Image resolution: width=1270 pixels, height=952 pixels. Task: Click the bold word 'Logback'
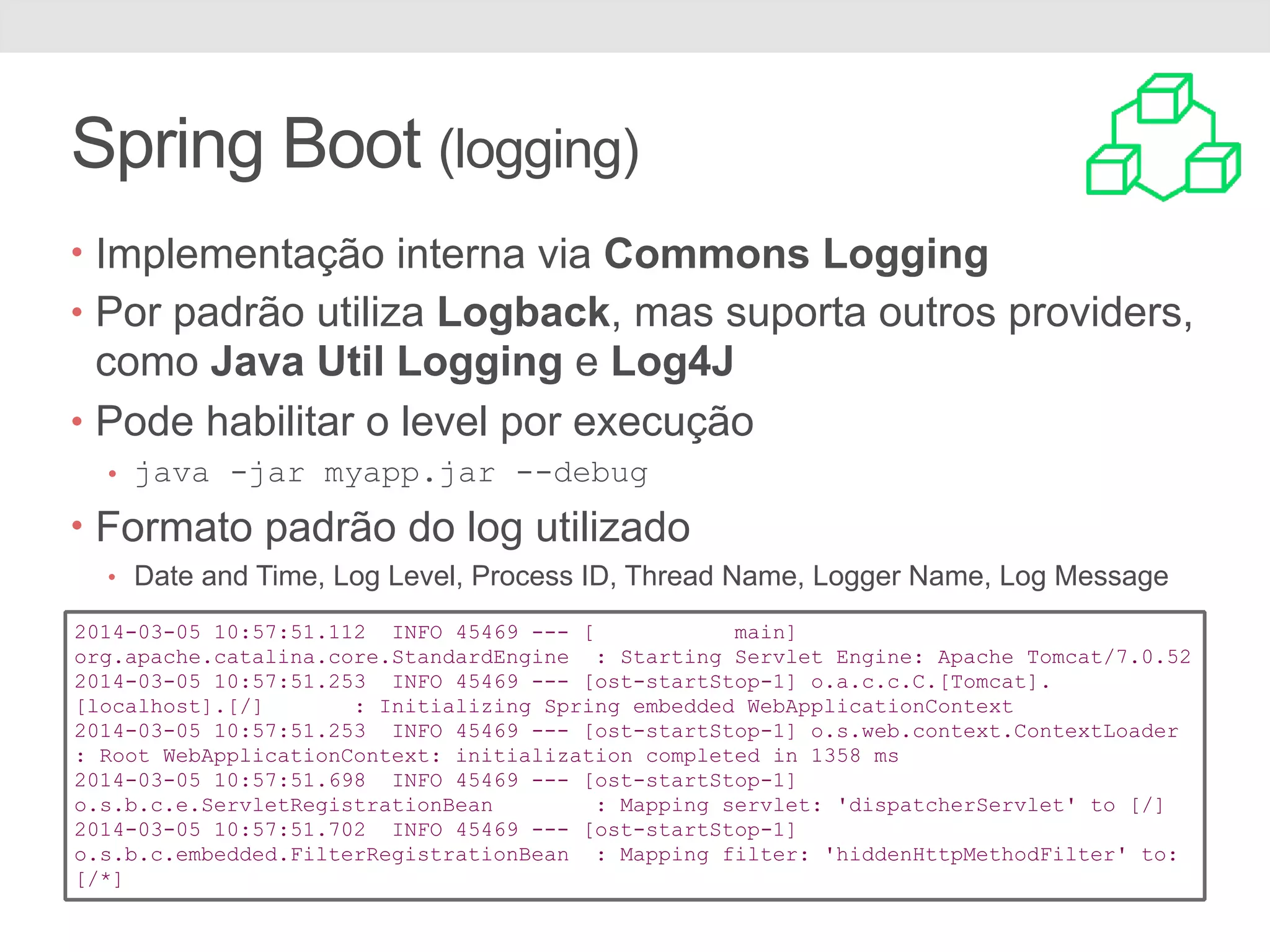524,312
